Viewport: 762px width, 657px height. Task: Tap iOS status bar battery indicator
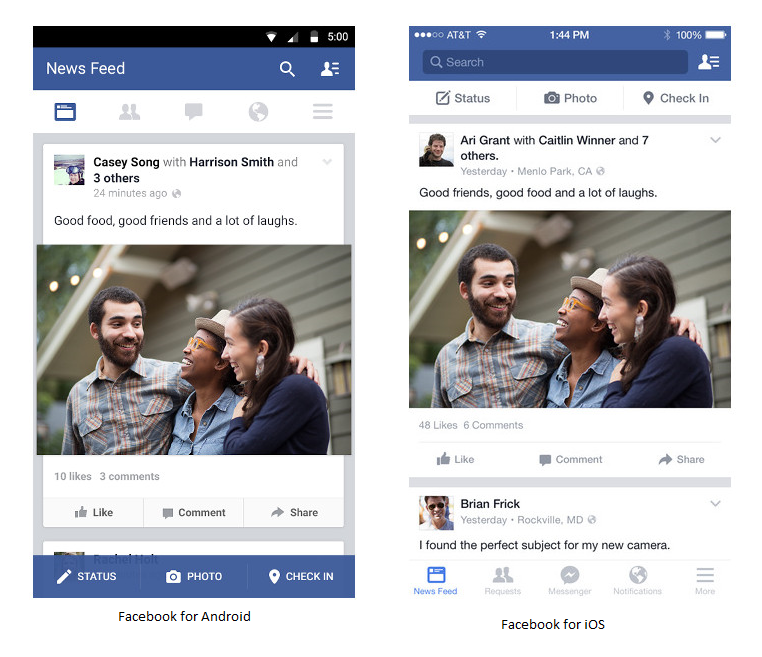pyautogui.click(x=716, y=35)
